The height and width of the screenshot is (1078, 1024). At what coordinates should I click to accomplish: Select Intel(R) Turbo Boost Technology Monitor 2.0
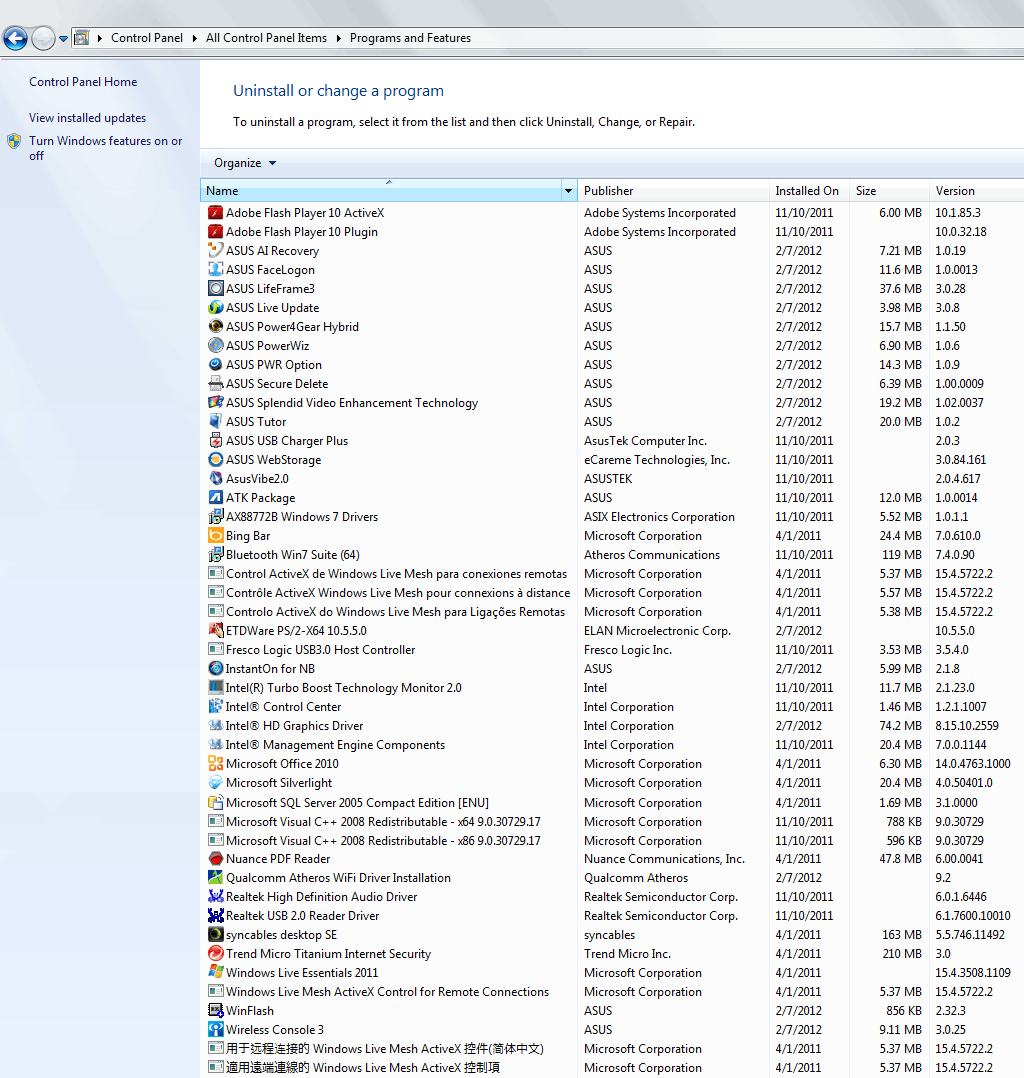[344, 688]
